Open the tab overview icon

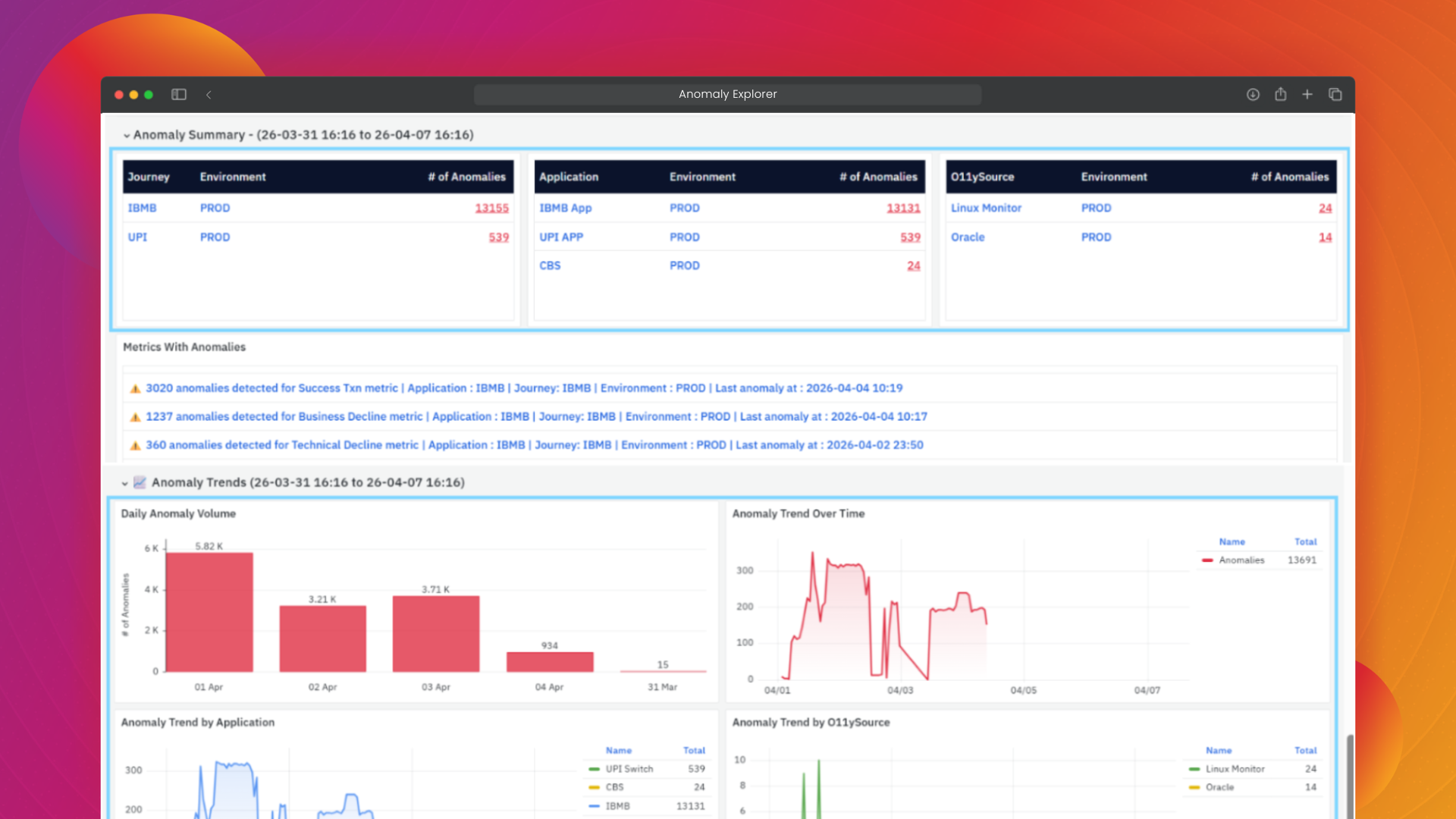[1335, 95]
